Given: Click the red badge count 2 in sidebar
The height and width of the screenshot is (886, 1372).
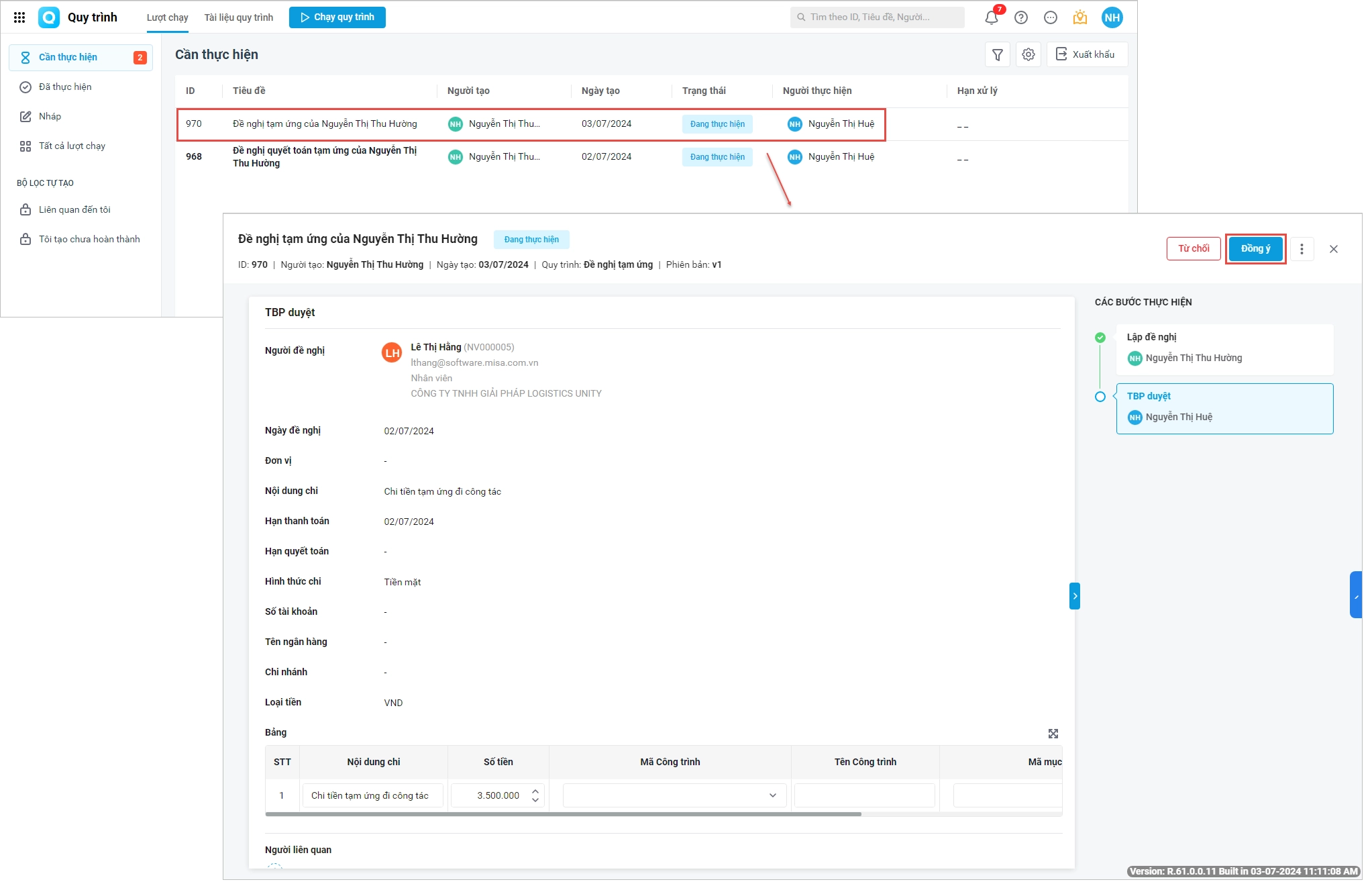Looking at the screenshot, I should point(140,58).
